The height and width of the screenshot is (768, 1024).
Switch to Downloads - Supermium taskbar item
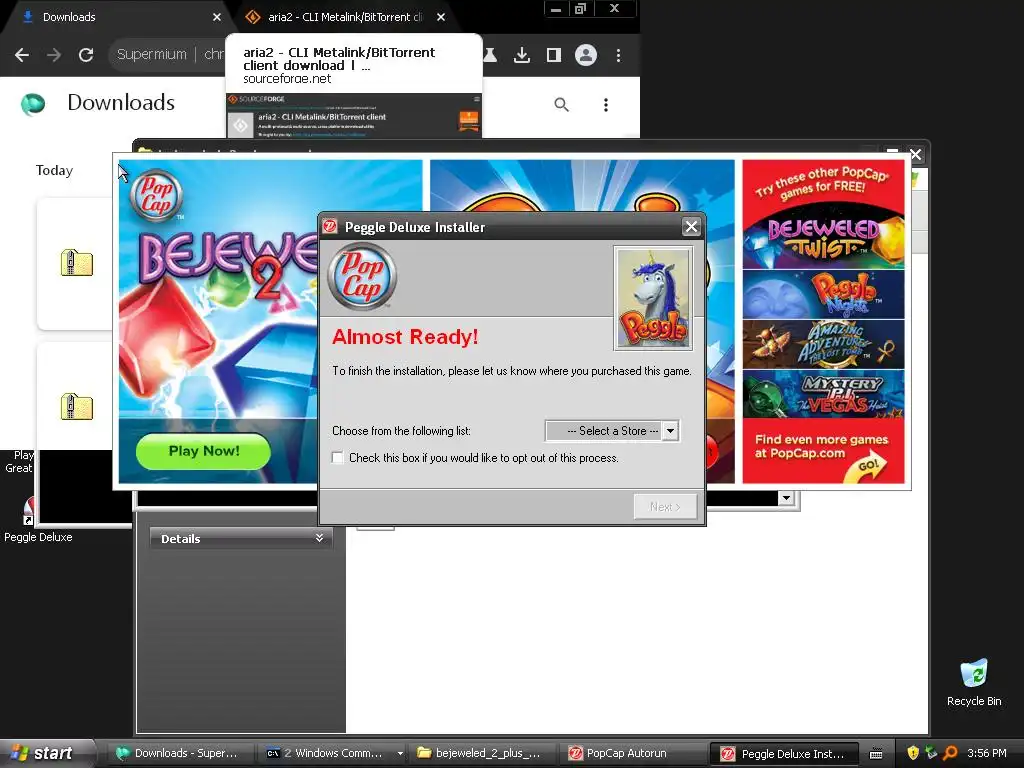tap(178, 753)
